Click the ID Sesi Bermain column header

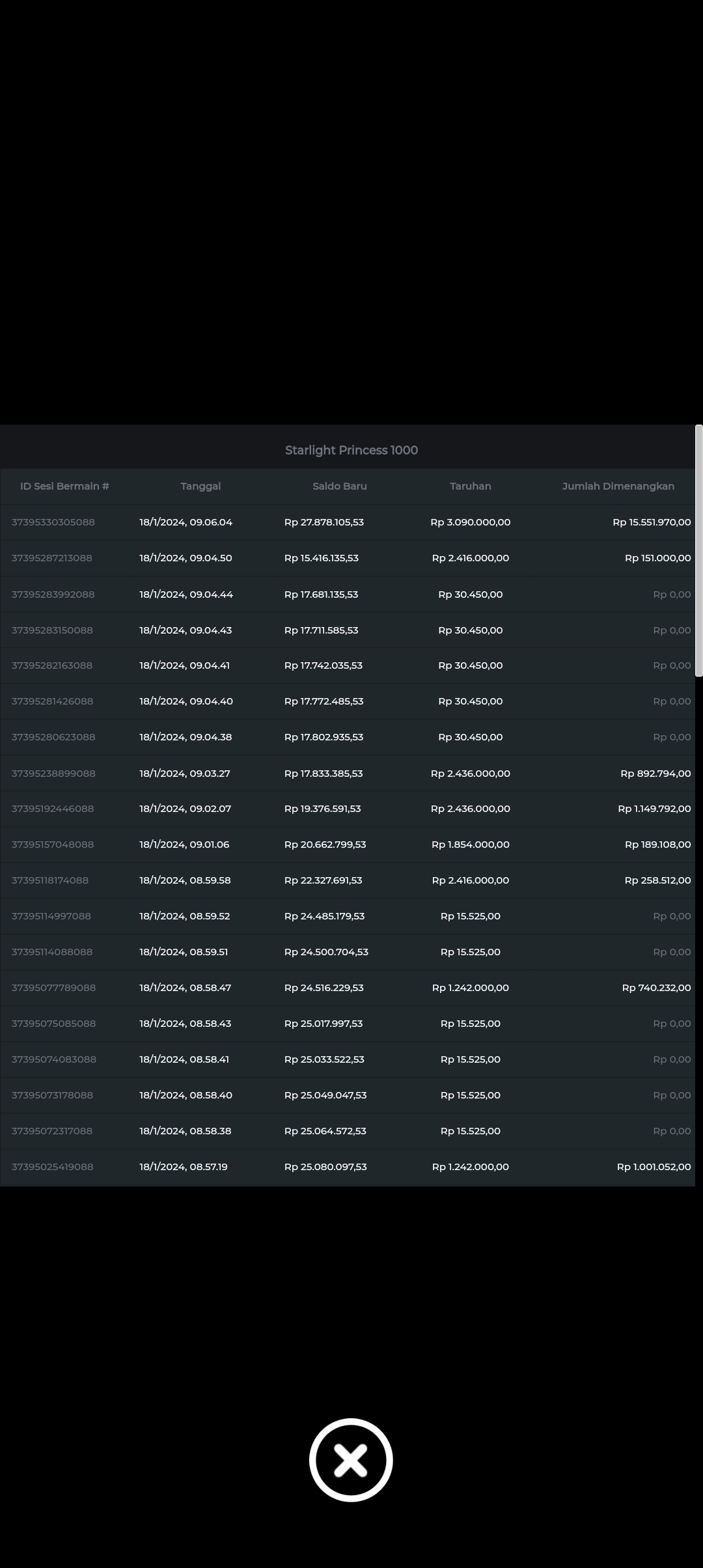(x=64, y=486)
